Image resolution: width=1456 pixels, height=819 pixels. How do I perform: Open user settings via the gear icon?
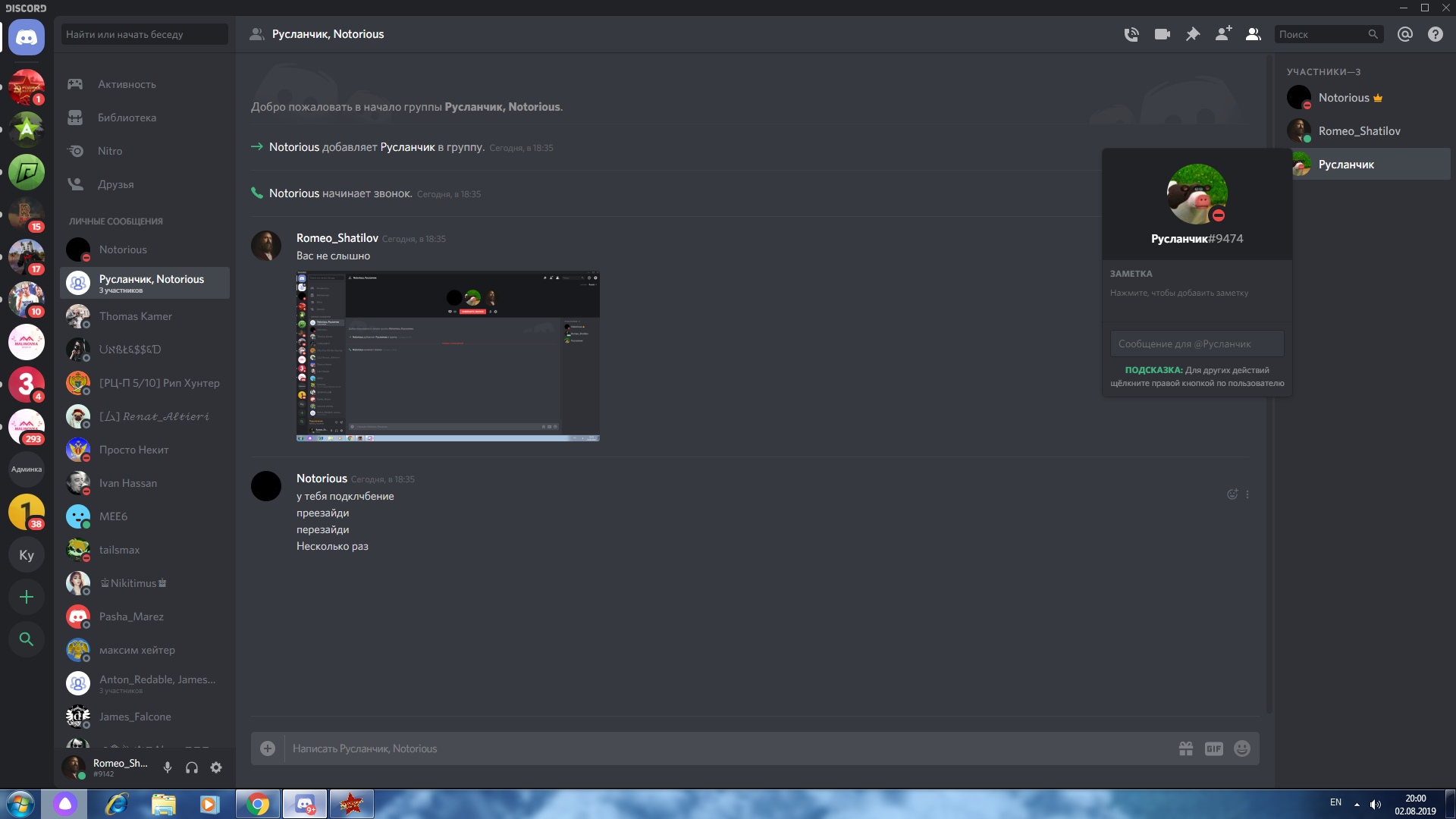point(216,767)
